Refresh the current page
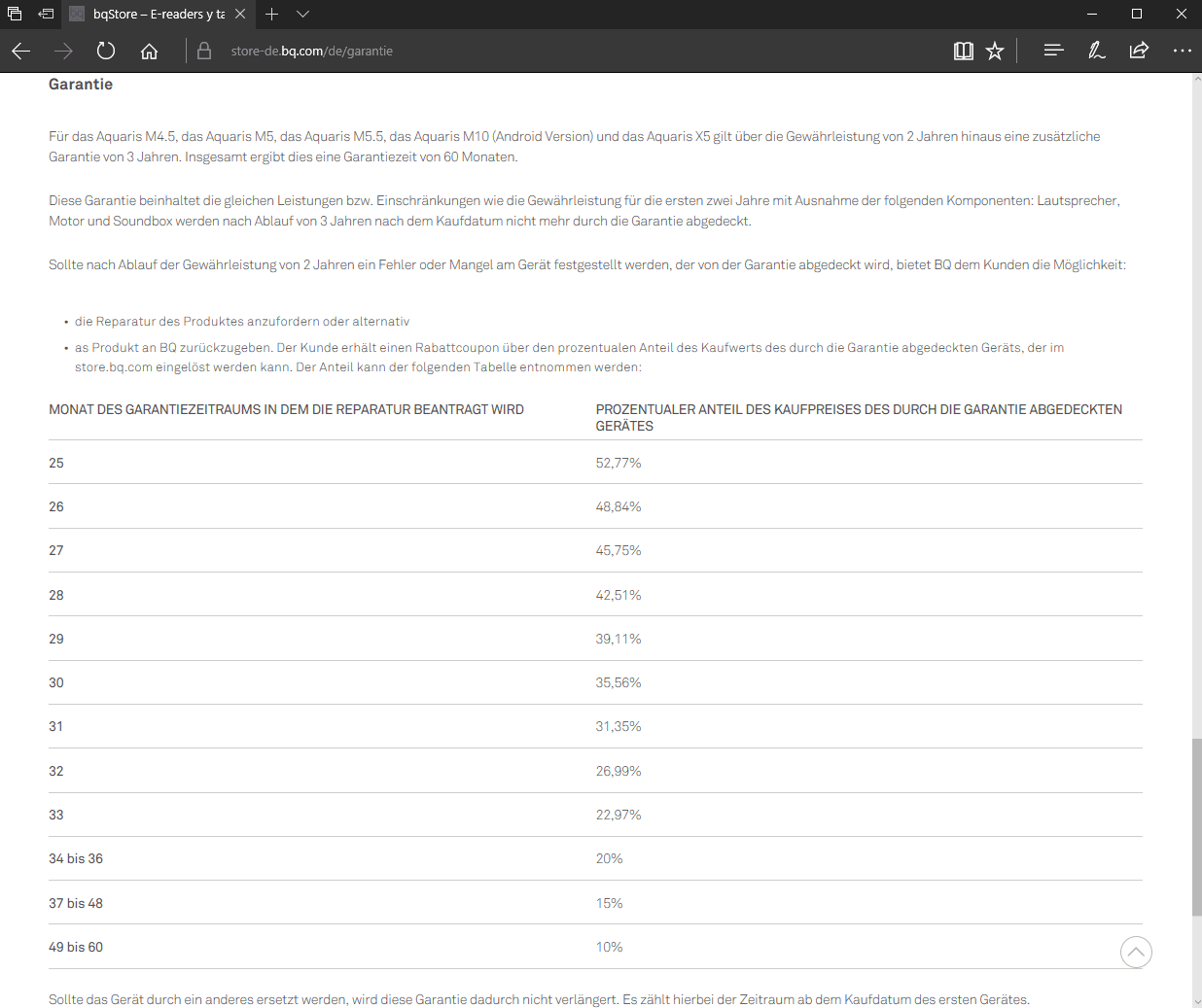The height and width of the screenshot is (1008, 1202). [x=106, y=51]
